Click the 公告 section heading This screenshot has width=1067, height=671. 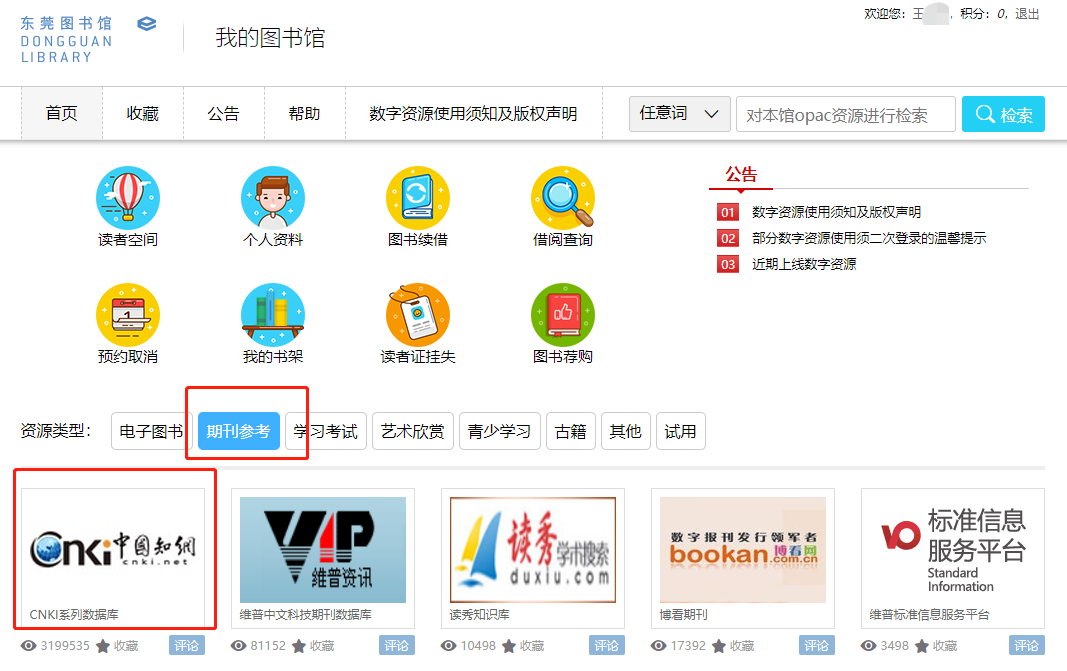(x=741, y=175)
